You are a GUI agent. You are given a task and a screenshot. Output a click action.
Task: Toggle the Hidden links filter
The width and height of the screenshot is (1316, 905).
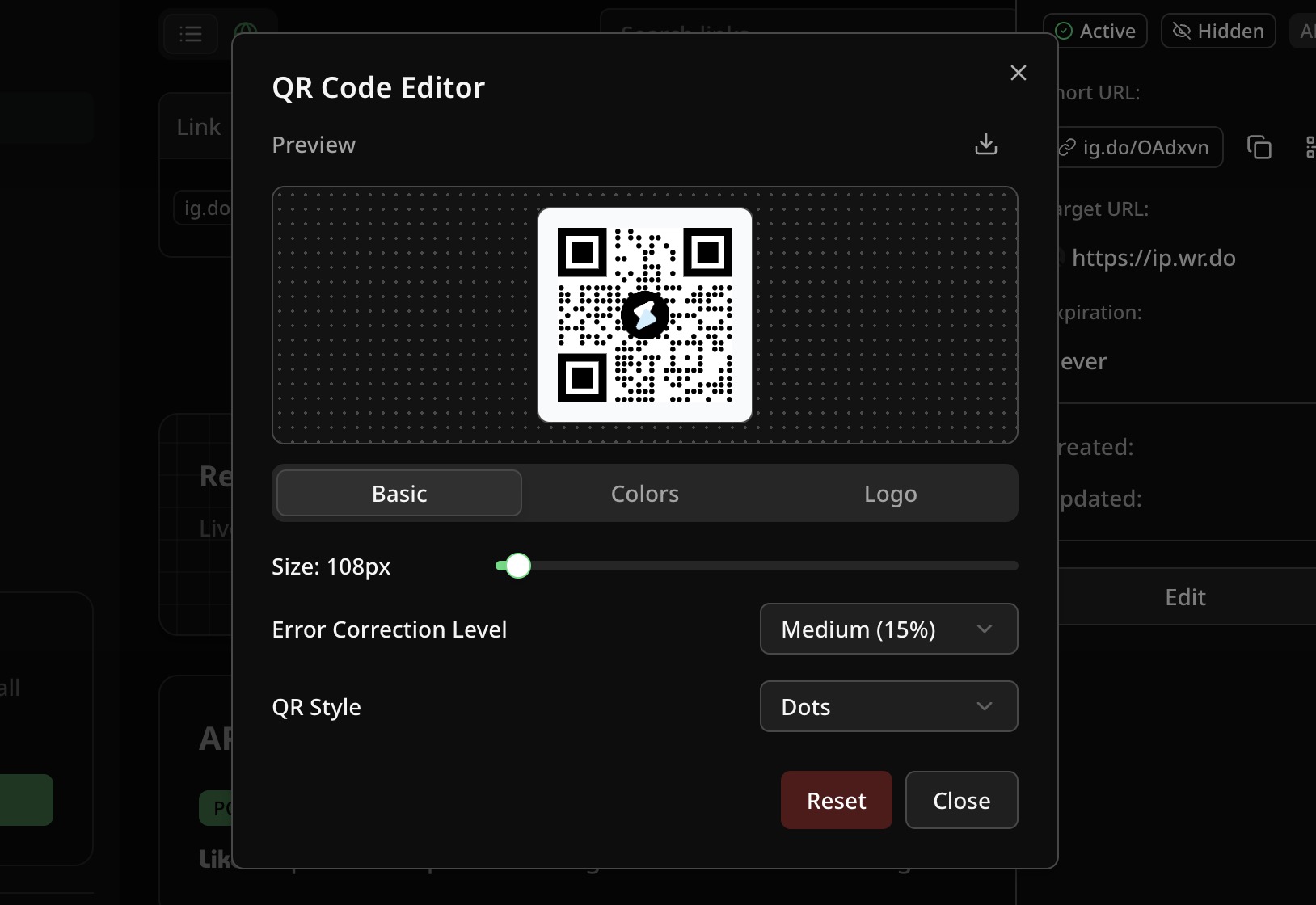(x=1218, y=31)
